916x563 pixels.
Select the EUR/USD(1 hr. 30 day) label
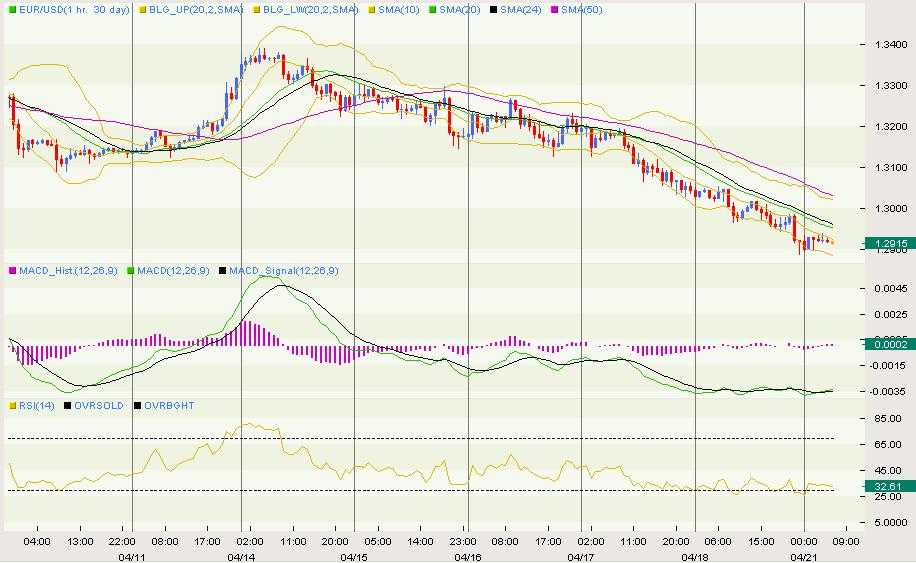click(74, 10)
